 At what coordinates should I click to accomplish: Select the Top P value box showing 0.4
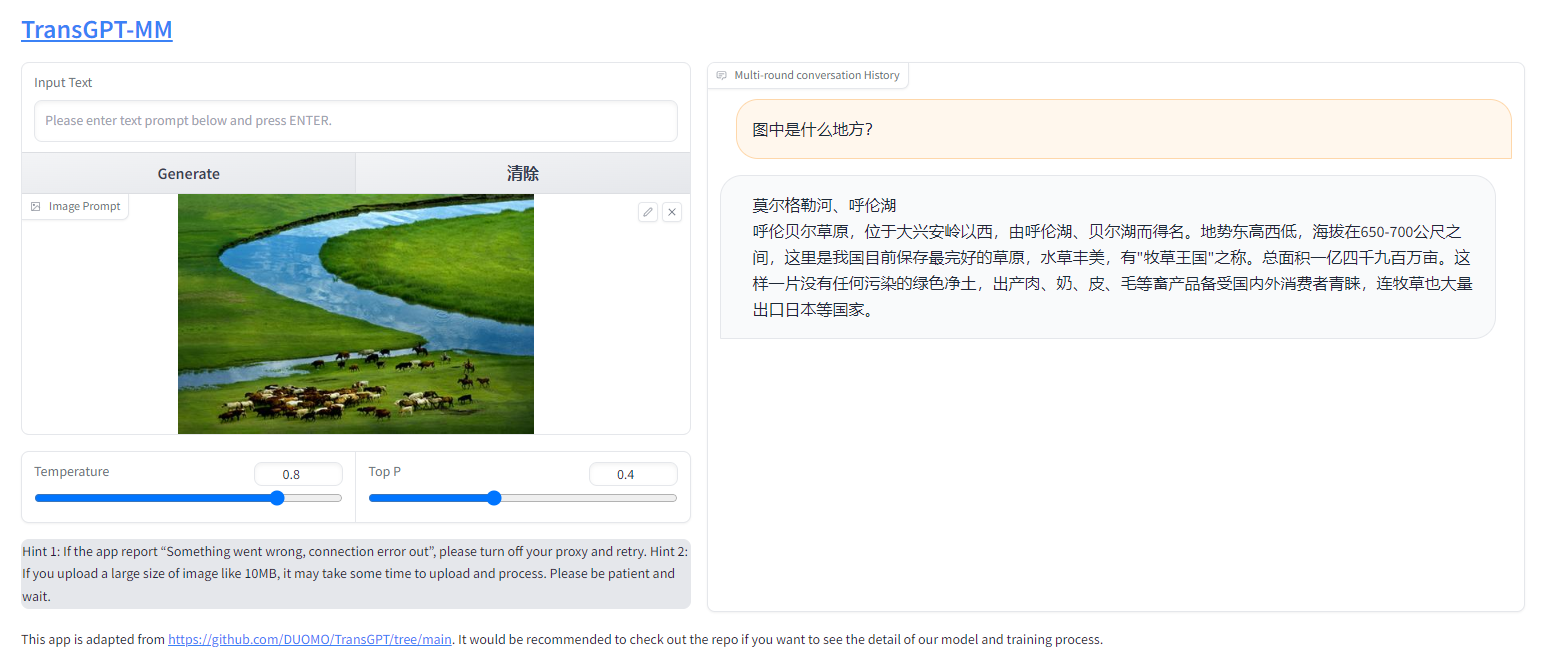pyautogui.click(x=632, y=474)
